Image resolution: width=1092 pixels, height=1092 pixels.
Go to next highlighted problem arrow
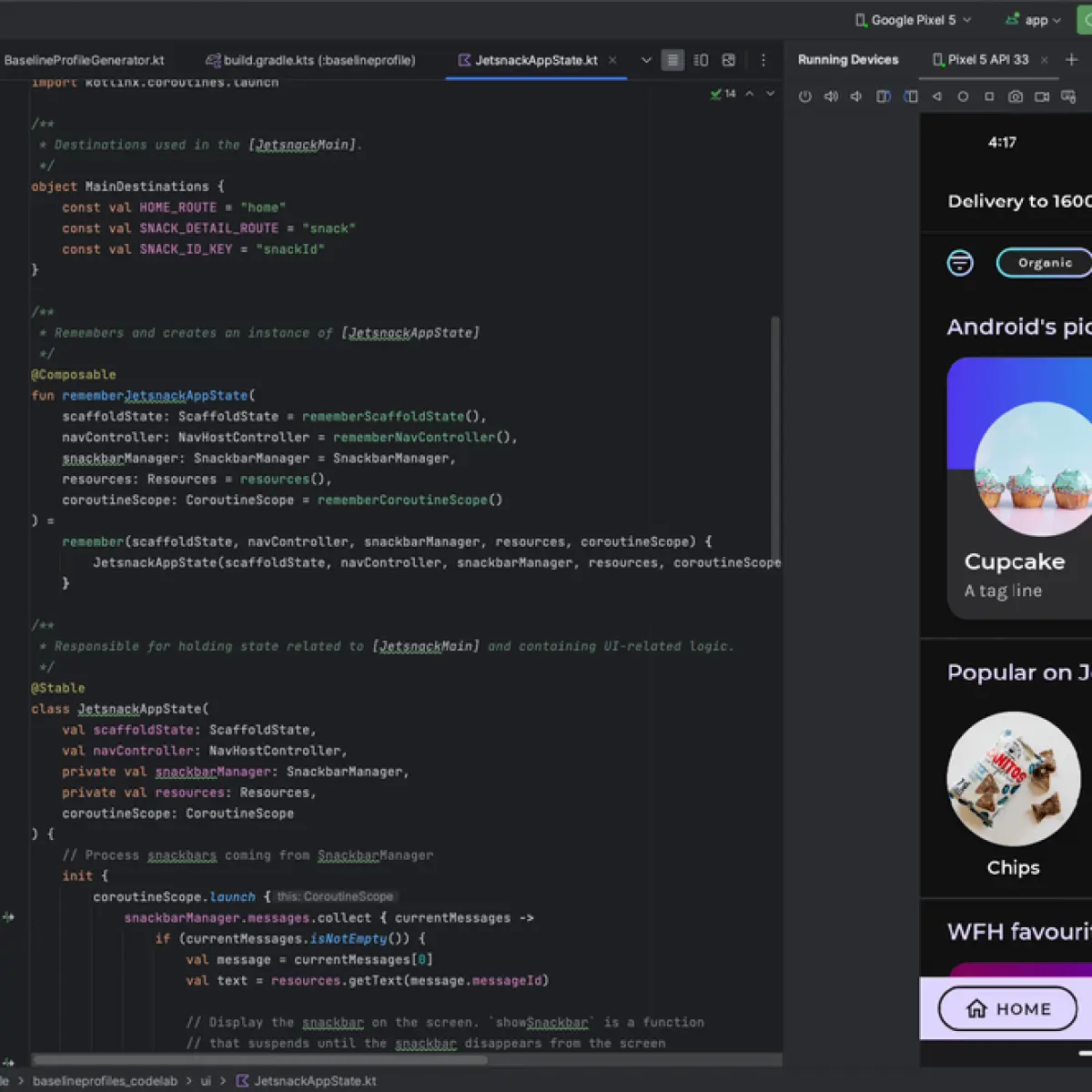pyautogui.click(x=770, y=94)
